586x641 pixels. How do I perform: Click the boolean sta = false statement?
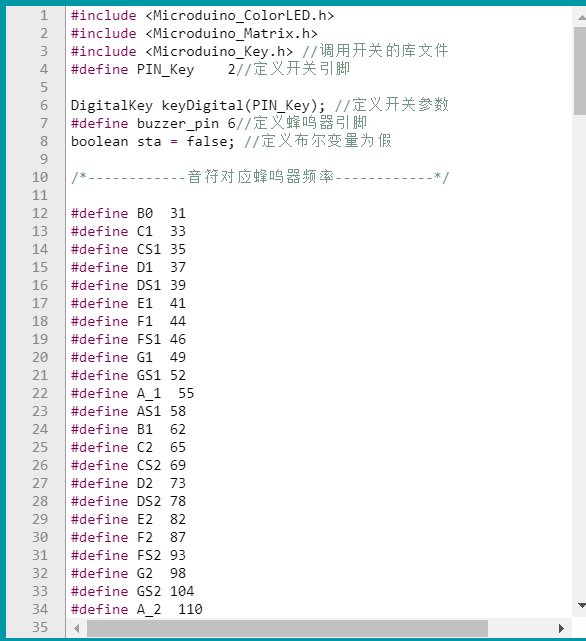(153, 141)
